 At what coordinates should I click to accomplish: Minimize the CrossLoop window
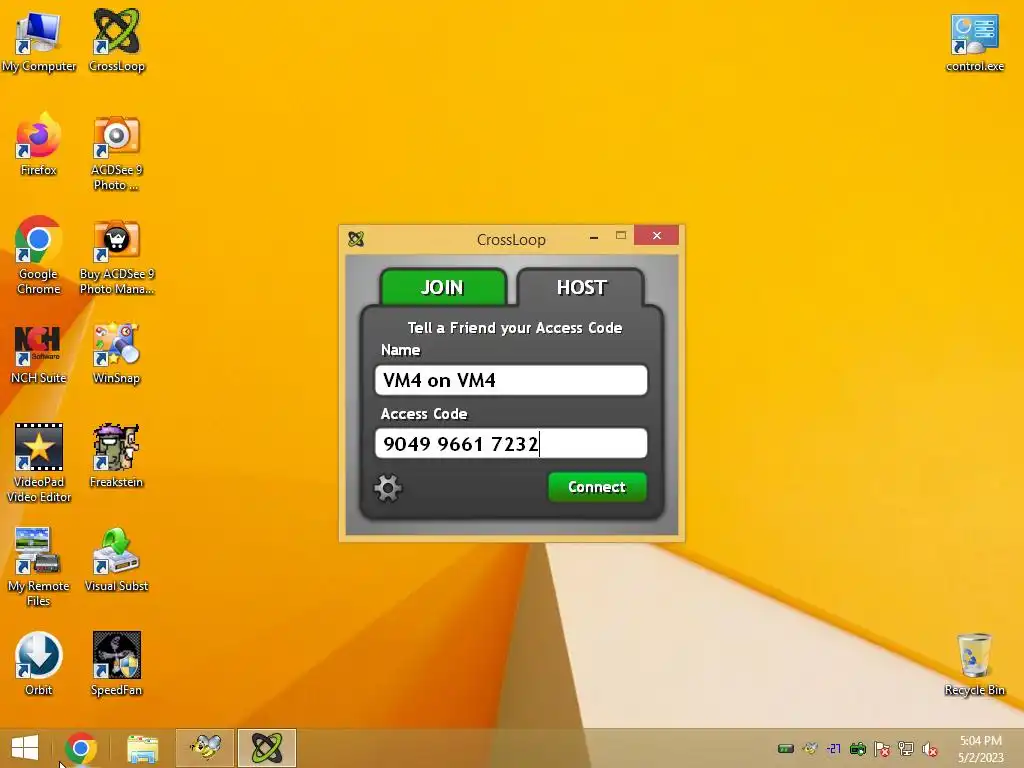[594, 237]
